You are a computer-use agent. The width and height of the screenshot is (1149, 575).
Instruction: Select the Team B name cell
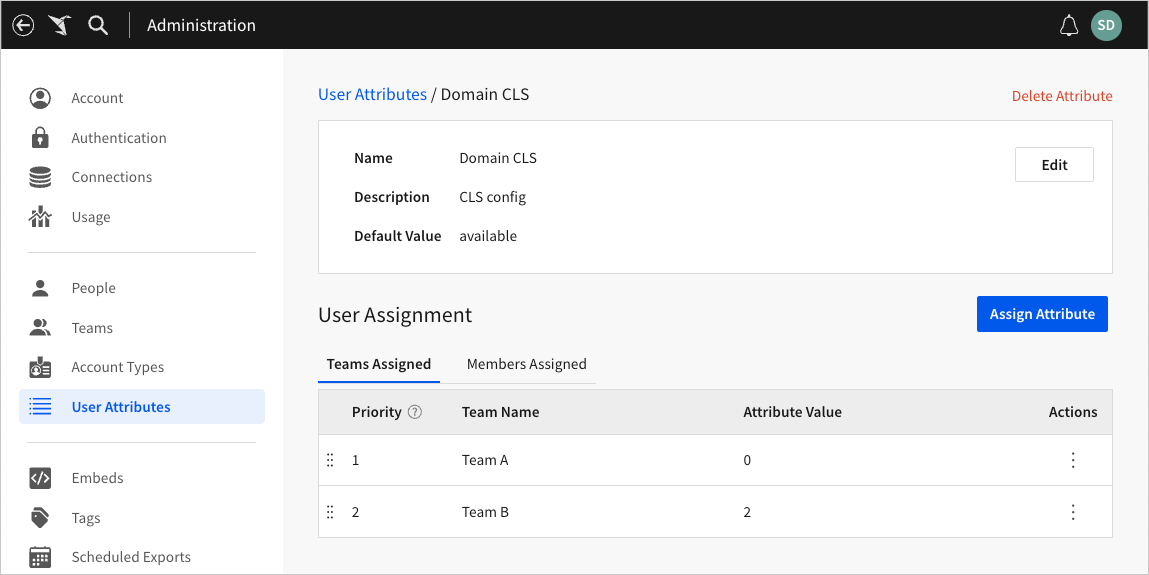(x=485, y=512)
